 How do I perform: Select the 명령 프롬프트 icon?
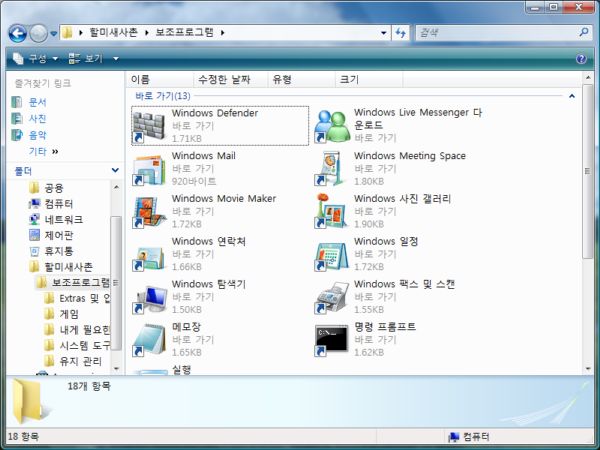[x=331, y=341]
